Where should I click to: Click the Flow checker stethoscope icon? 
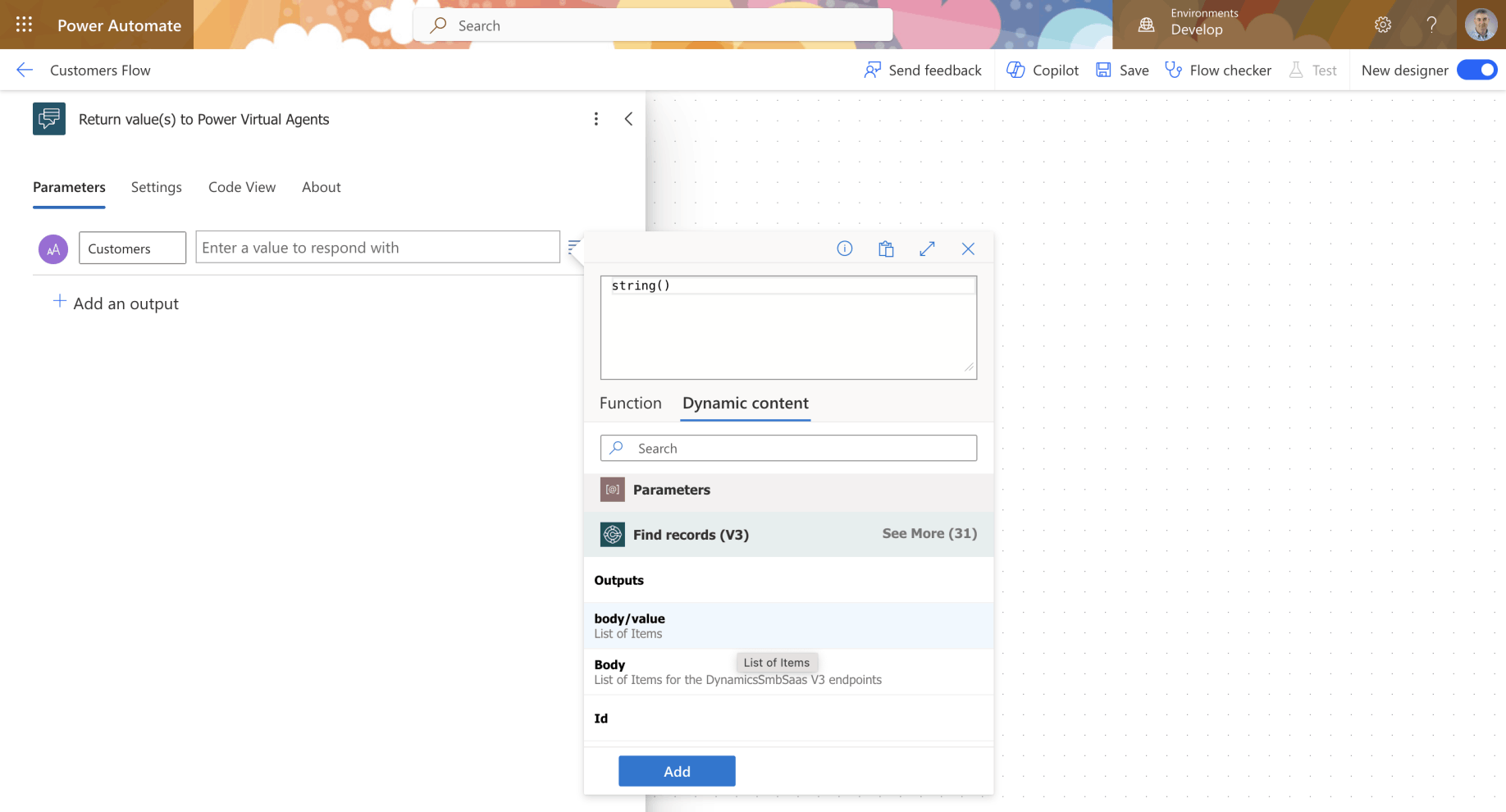[1174, 70]
